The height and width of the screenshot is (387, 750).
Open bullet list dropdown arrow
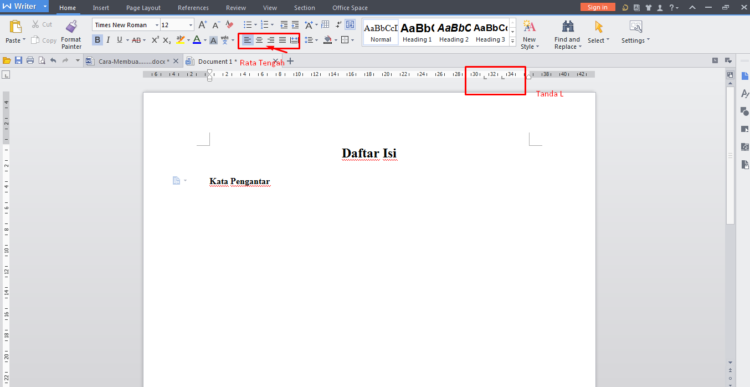tap(255, 25)
